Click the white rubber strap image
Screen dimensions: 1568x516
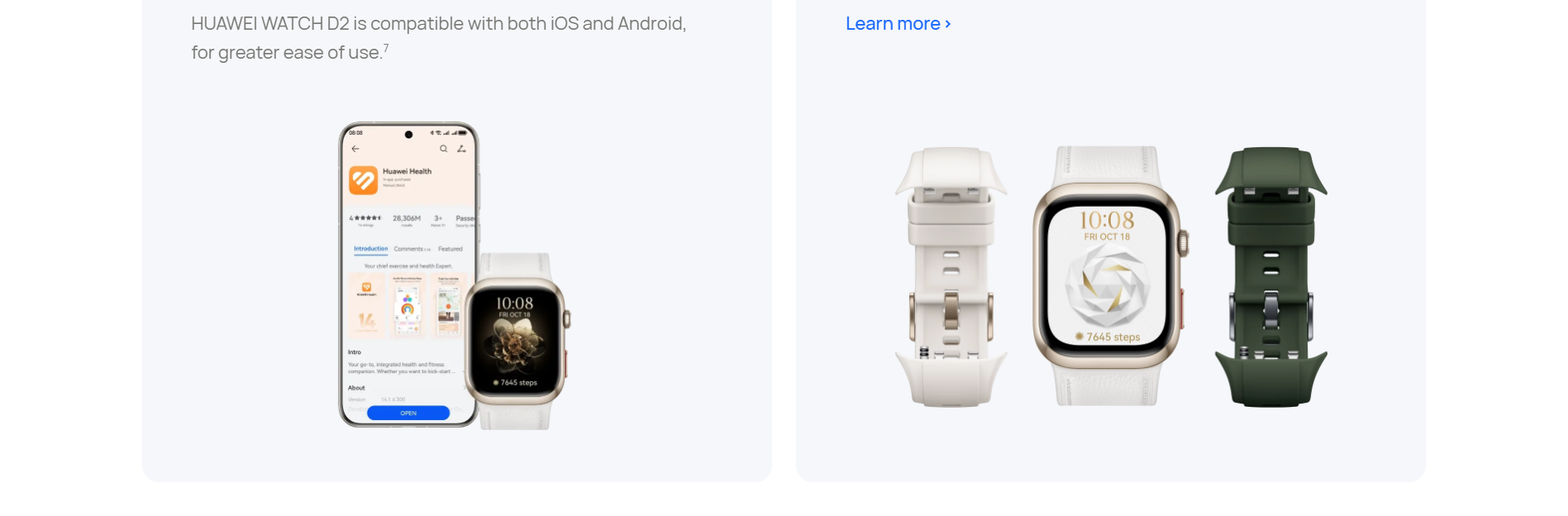[x=951, y=277]
